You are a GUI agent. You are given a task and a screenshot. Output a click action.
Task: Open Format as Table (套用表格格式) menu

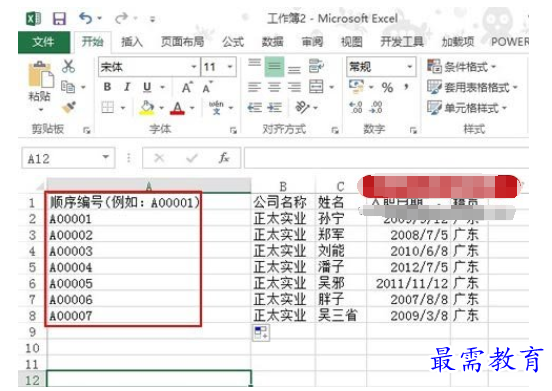point(472,87)
